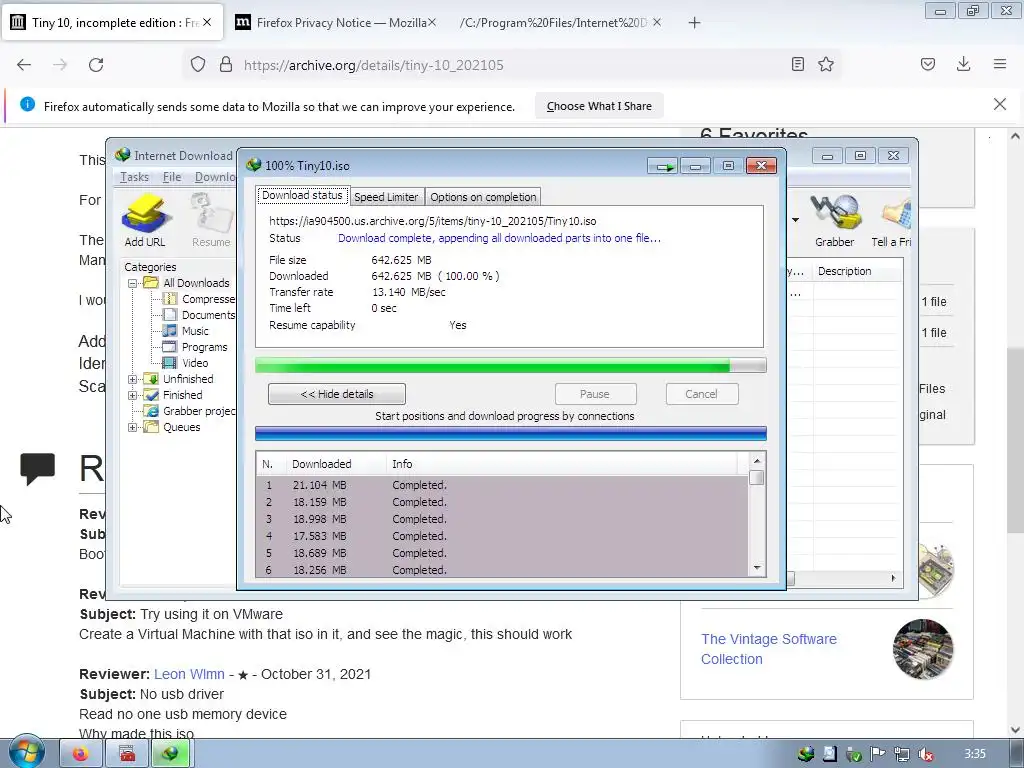
Task: Toggle Firefox reader view icon
Action: pyautogui.click(x=797, y=64)
